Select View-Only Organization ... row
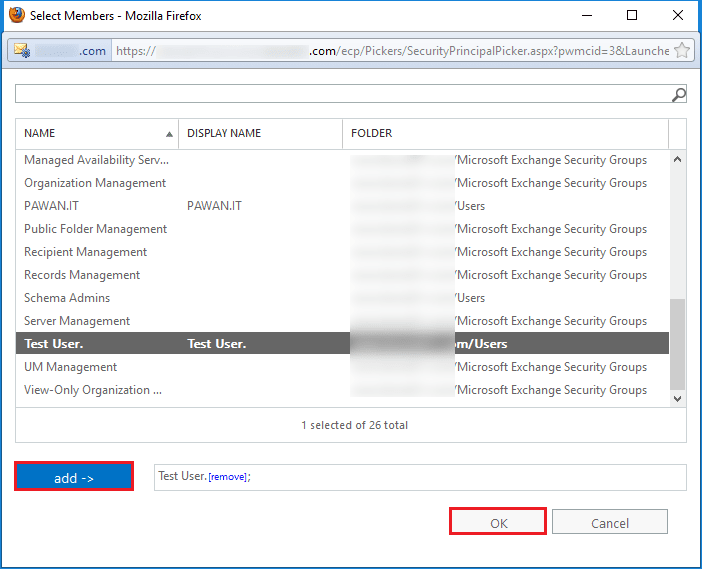Image resolution: width=702 pixels, height=570 pixels. click(342, 390)
